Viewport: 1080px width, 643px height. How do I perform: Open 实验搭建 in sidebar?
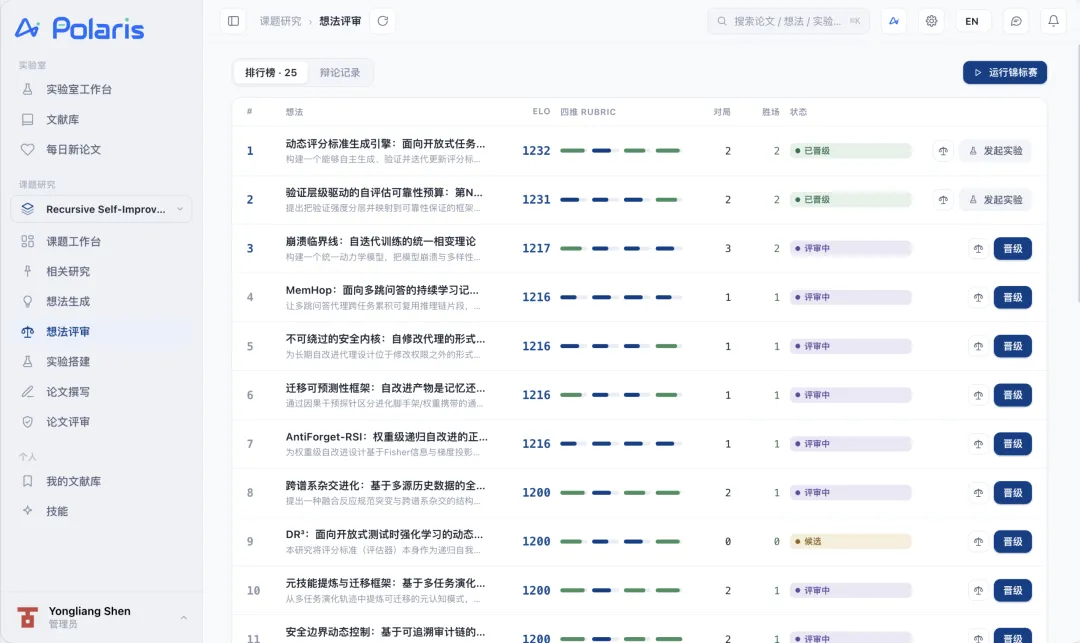click(x=101, y=361)
